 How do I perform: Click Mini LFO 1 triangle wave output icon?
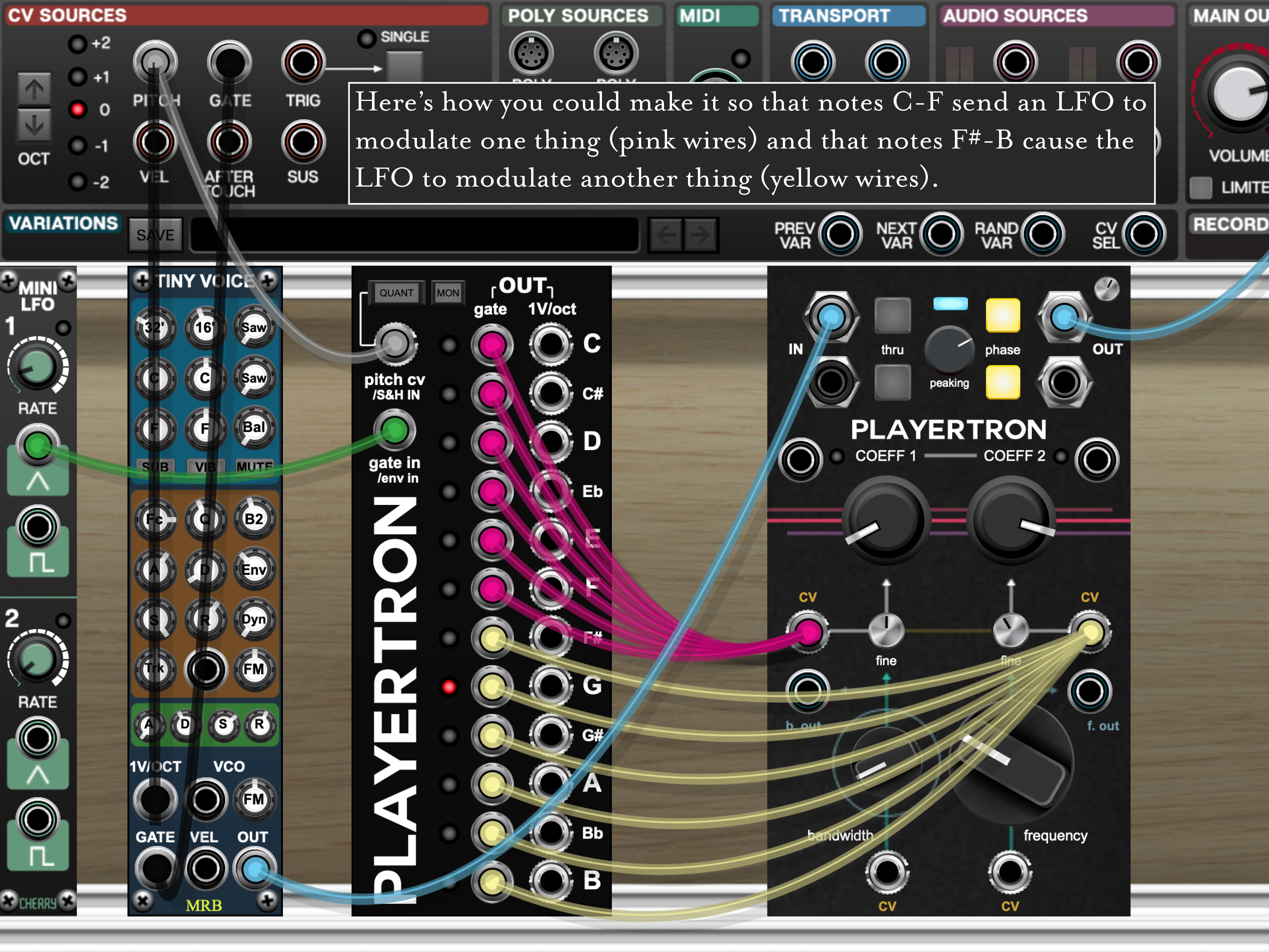tap(38, 481)
